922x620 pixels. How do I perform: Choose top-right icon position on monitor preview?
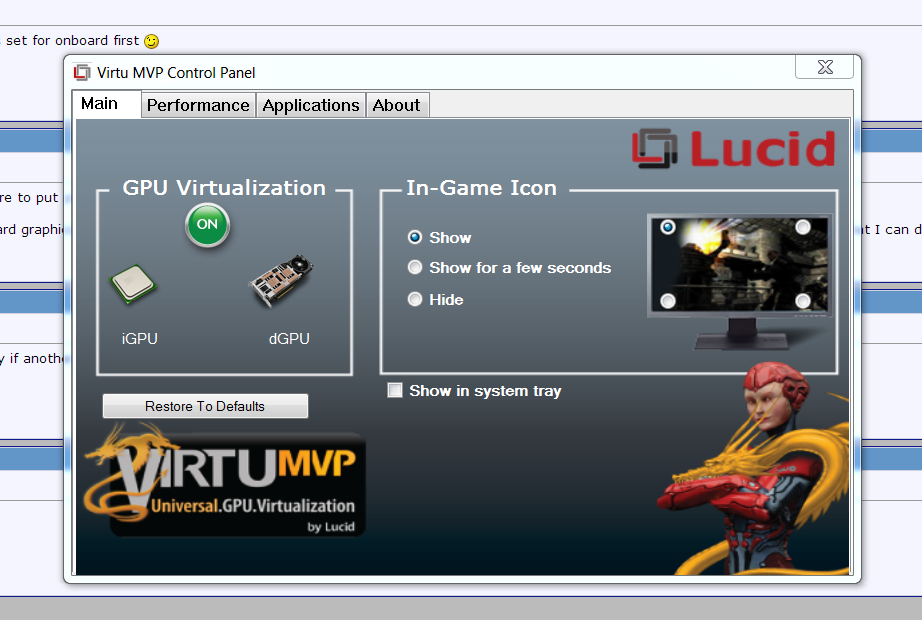click(803, 227)
